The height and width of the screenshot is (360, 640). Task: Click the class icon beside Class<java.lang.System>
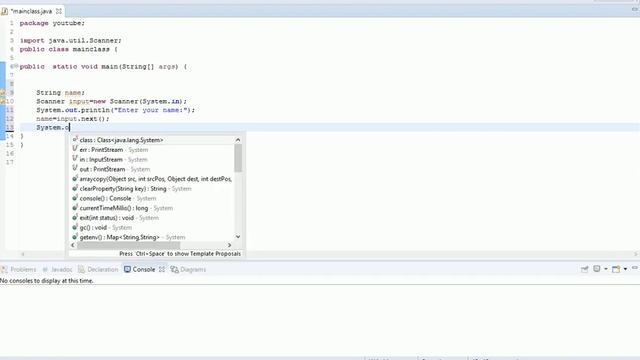[x=75, y=139]
